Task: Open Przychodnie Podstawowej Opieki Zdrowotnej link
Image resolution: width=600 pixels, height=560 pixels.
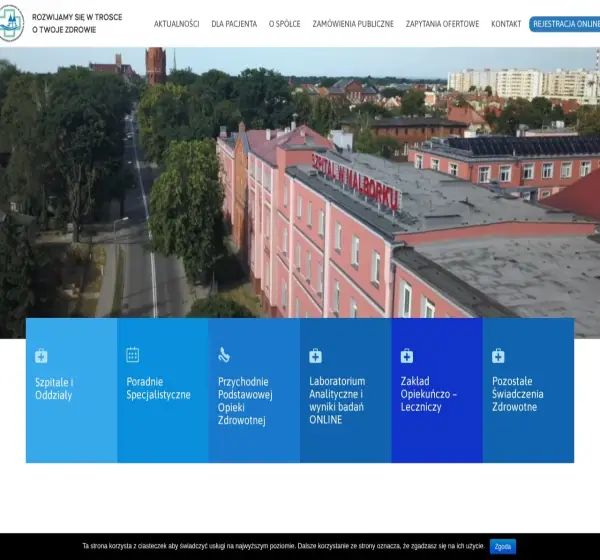Action: pyautogui.click(x=245, y=401)
